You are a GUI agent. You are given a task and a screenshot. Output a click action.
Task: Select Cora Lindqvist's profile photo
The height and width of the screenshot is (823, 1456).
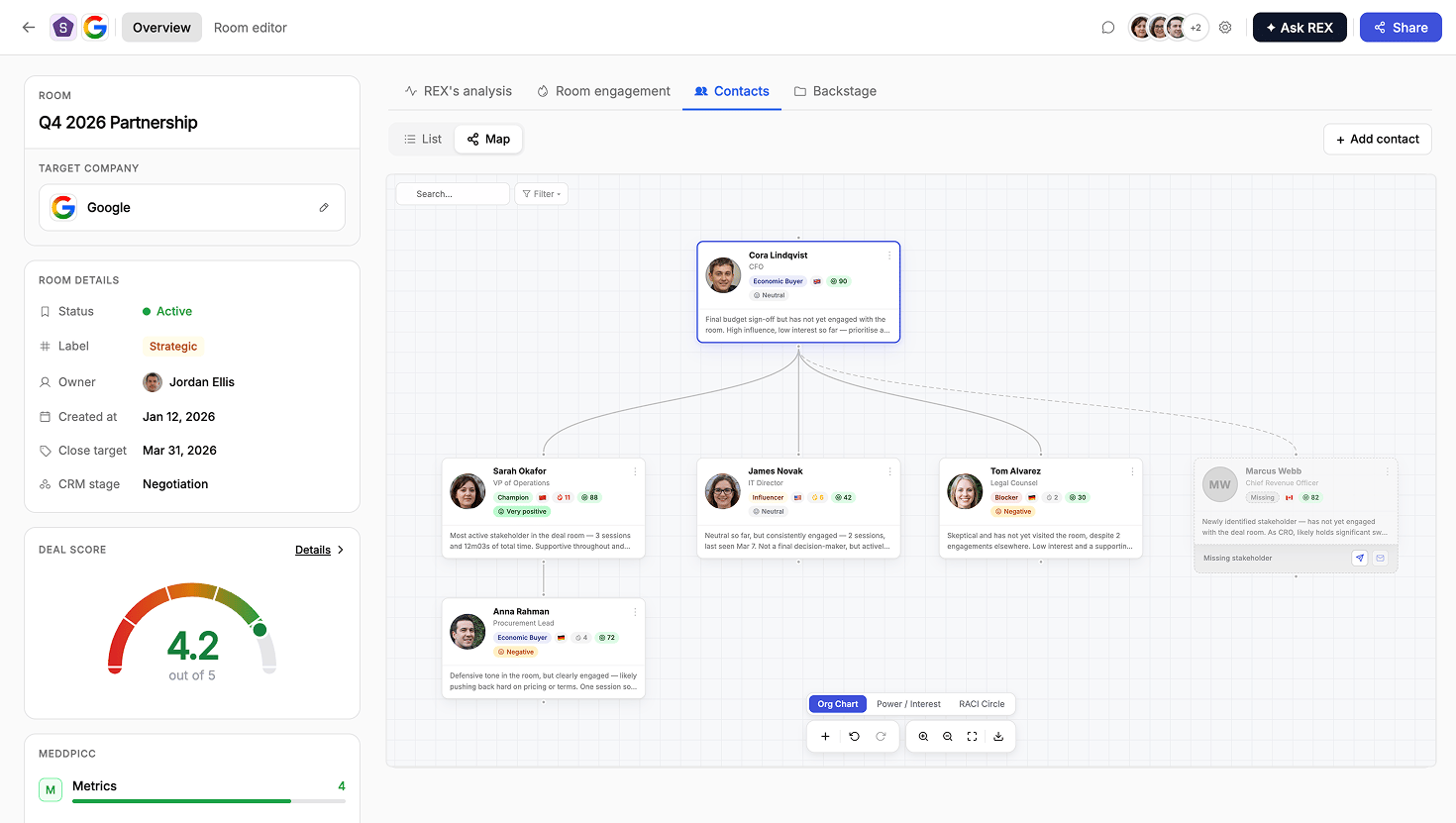[x=723, y=275]
